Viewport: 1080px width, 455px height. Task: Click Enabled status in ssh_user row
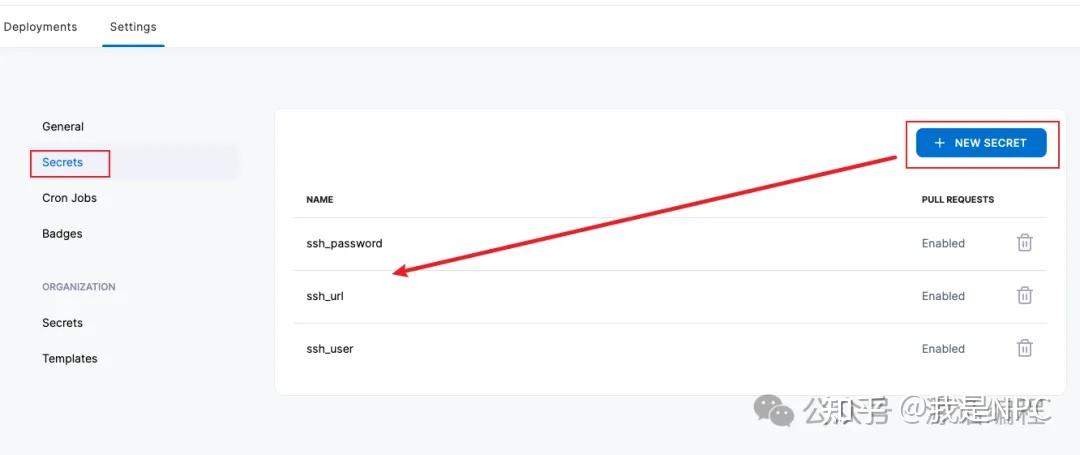943,349
